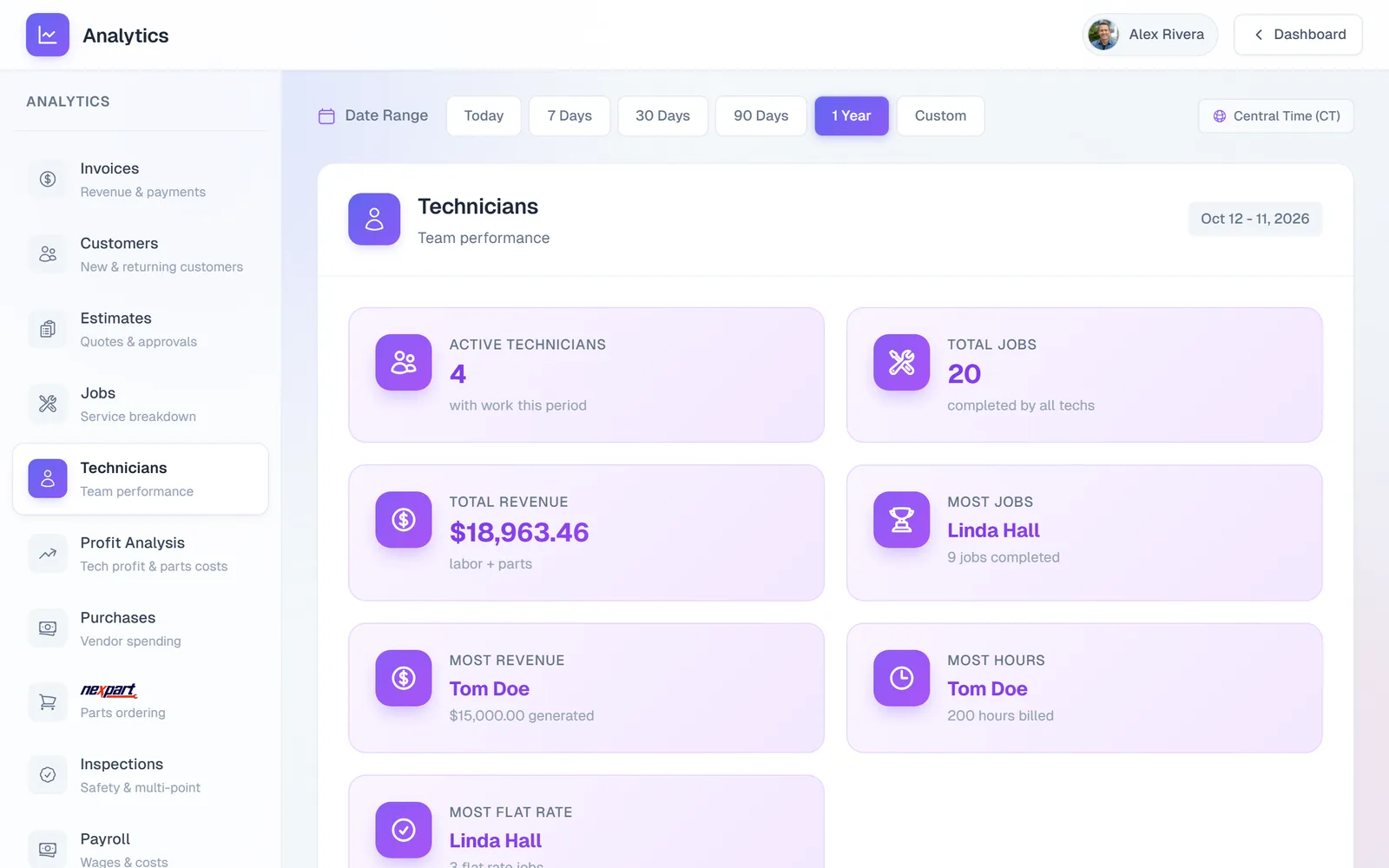This screenshot has width=1389, height=868.
Task: Click Alex Rivera avatar photo
Action: [x=1103, y=35]
